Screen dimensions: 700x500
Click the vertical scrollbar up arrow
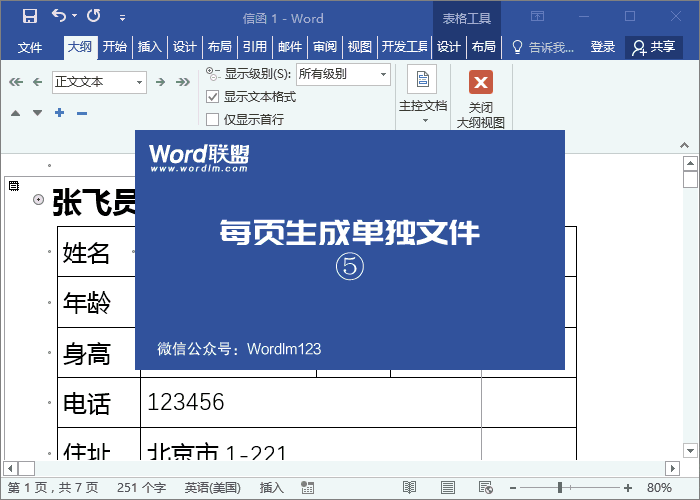tap(690, 163)
